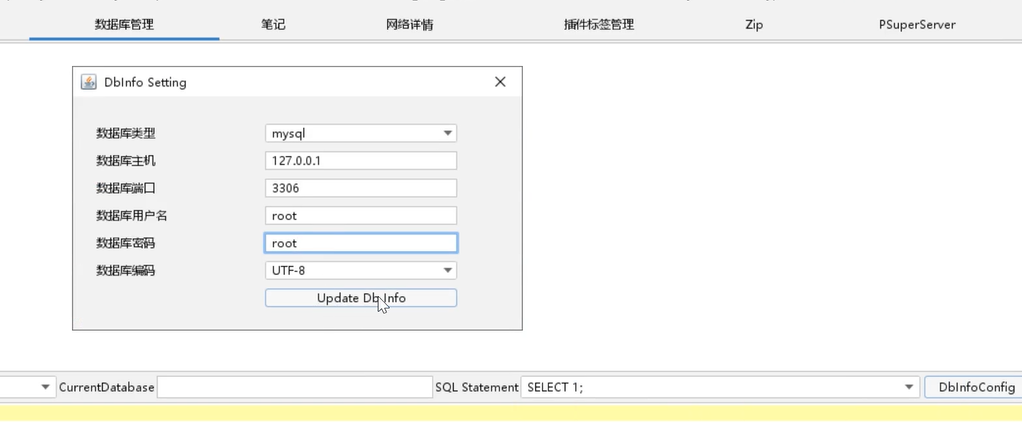This screenshot has width=1022, height=447.
Task: Close the DbInfo Setting dialog
Action: point(500,82)
